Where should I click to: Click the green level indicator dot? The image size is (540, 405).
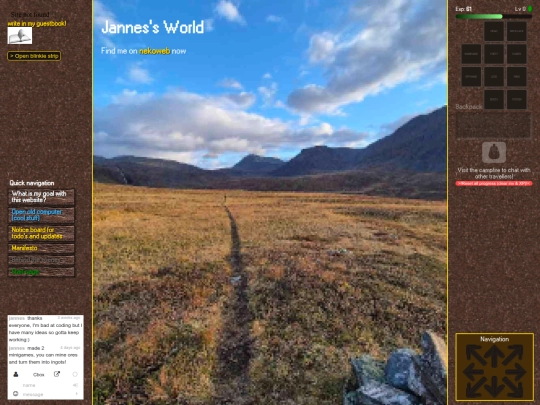530,9
